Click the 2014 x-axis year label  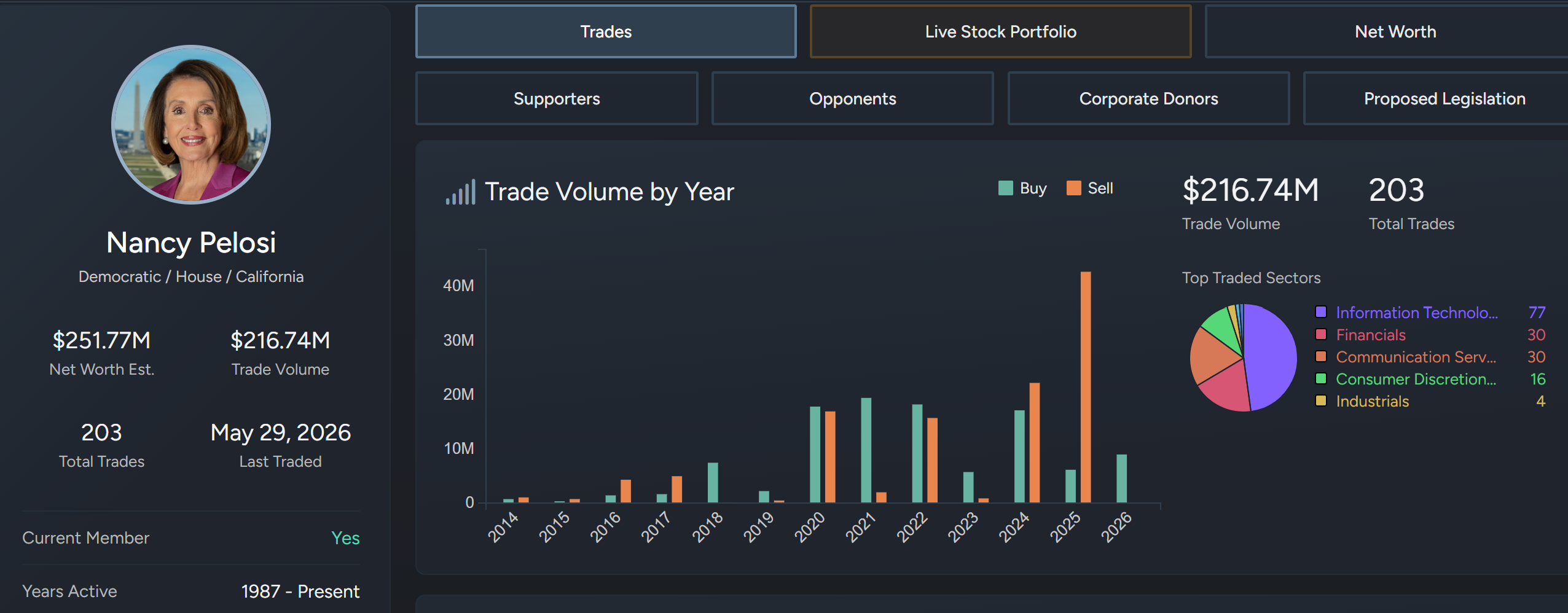(x=503, y=527)
